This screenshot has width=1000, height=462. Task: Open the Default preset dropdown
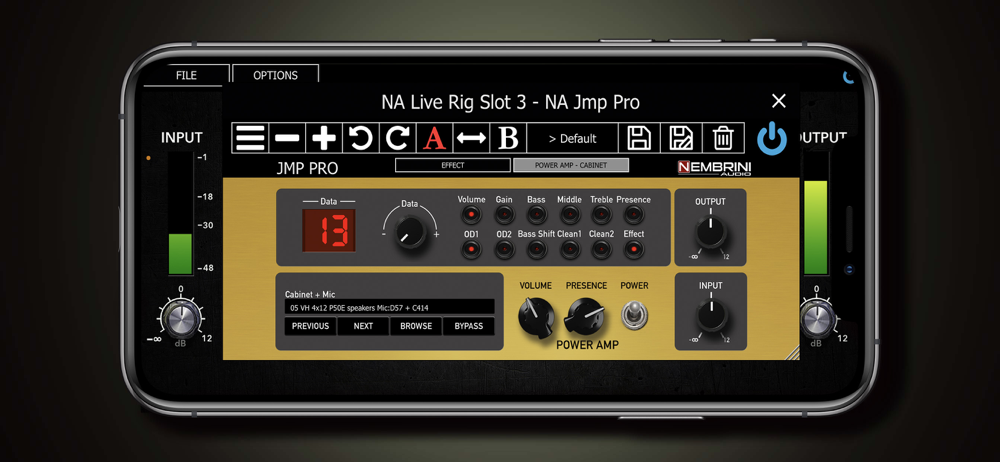click(x=572, y=138)
